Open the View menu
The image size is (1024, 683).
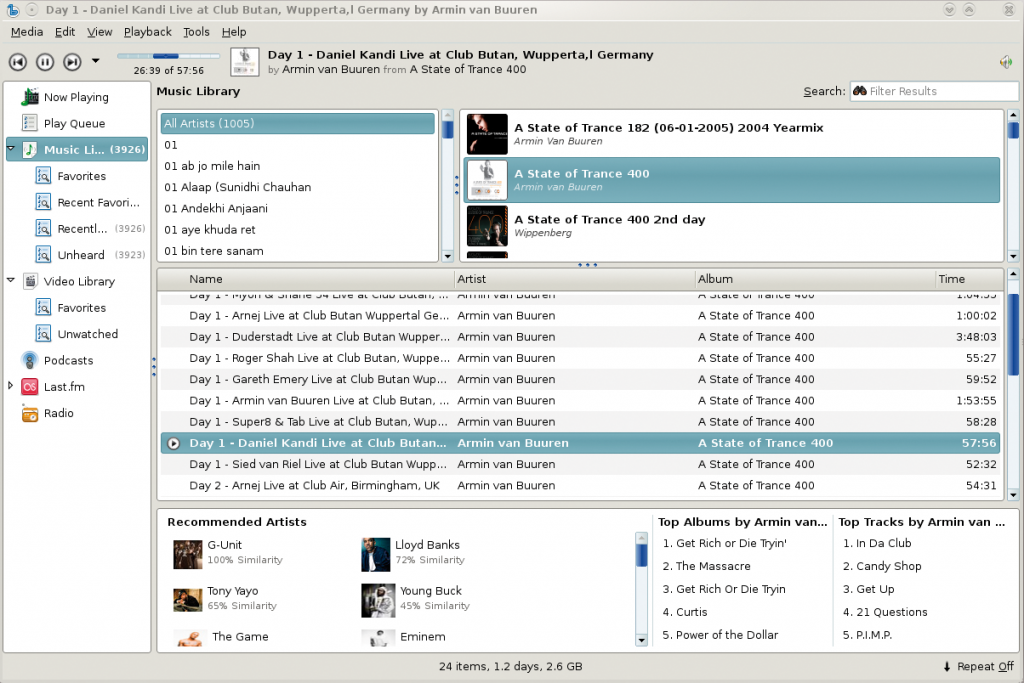99,32
